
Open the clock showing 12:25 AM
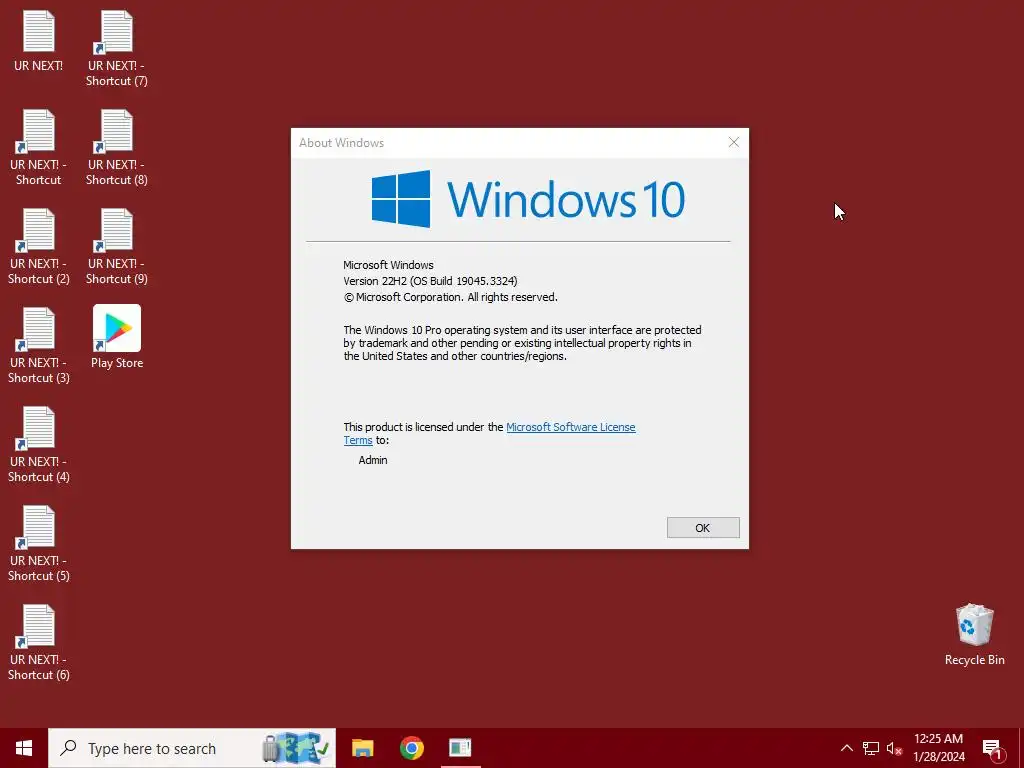click(x=938, y=748)
